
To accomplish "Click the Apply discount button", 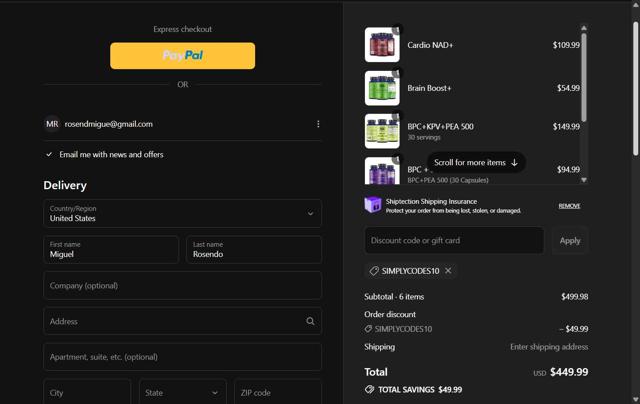I will point(570,240).
